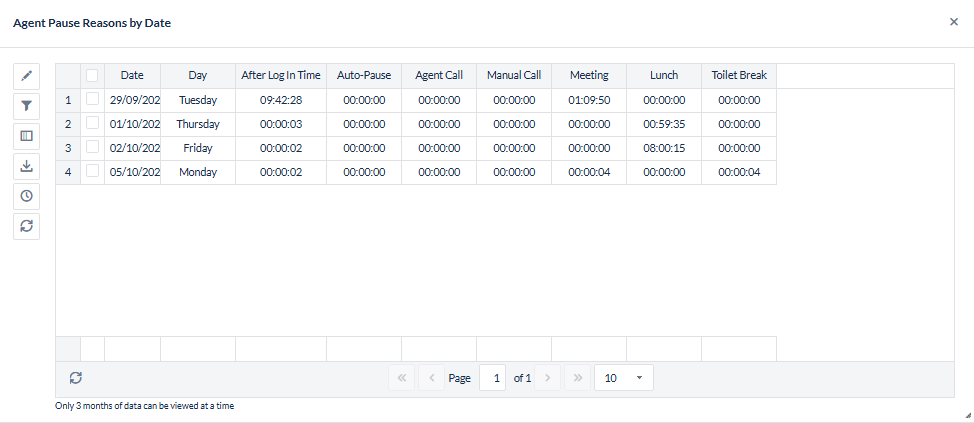Click the pencil edit icon in sidebar

click(x=27, y=76)
